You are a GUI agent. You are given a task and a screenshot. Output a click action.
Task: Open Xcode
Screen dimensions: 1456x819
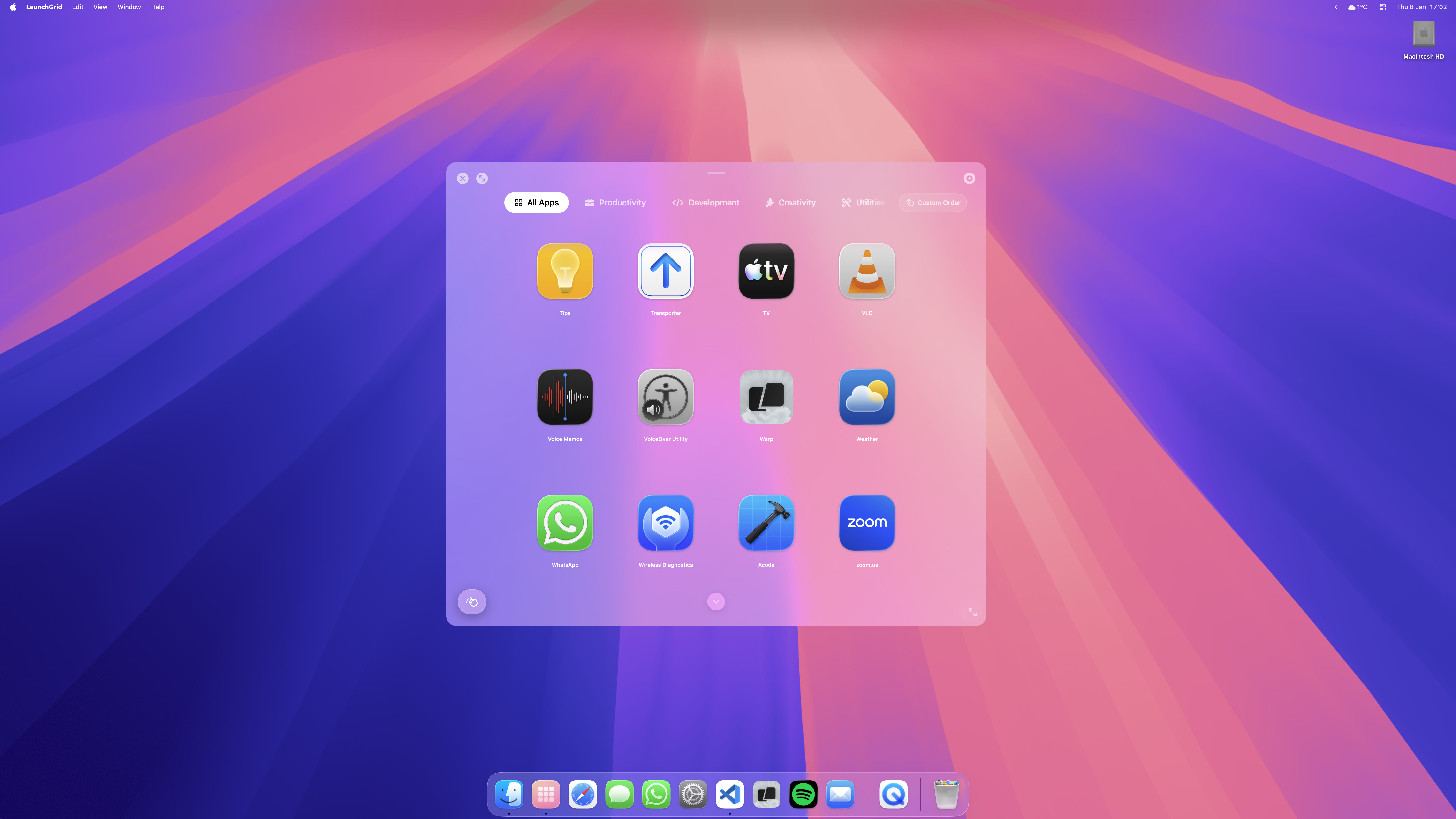point(766,523)
